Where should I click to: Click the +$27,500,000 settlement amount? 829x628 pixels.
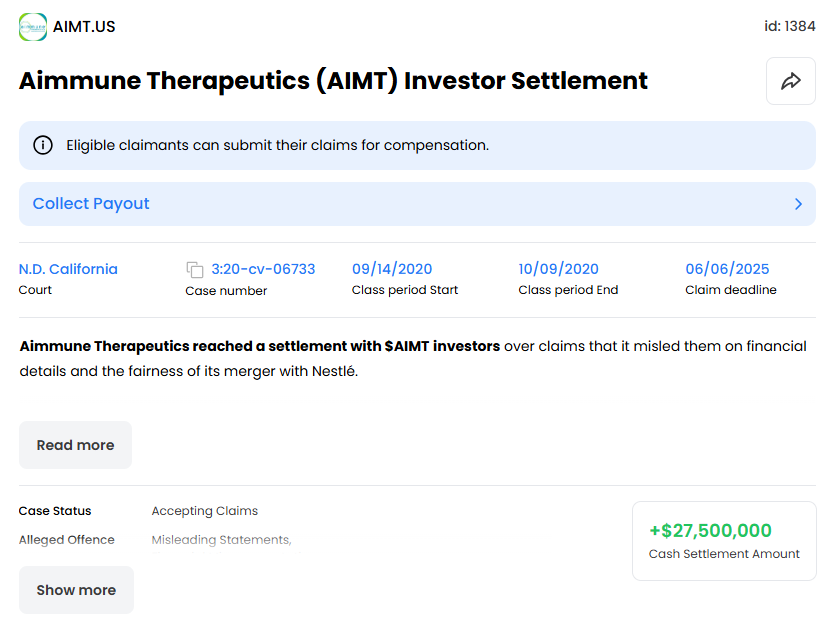point(711,530)
